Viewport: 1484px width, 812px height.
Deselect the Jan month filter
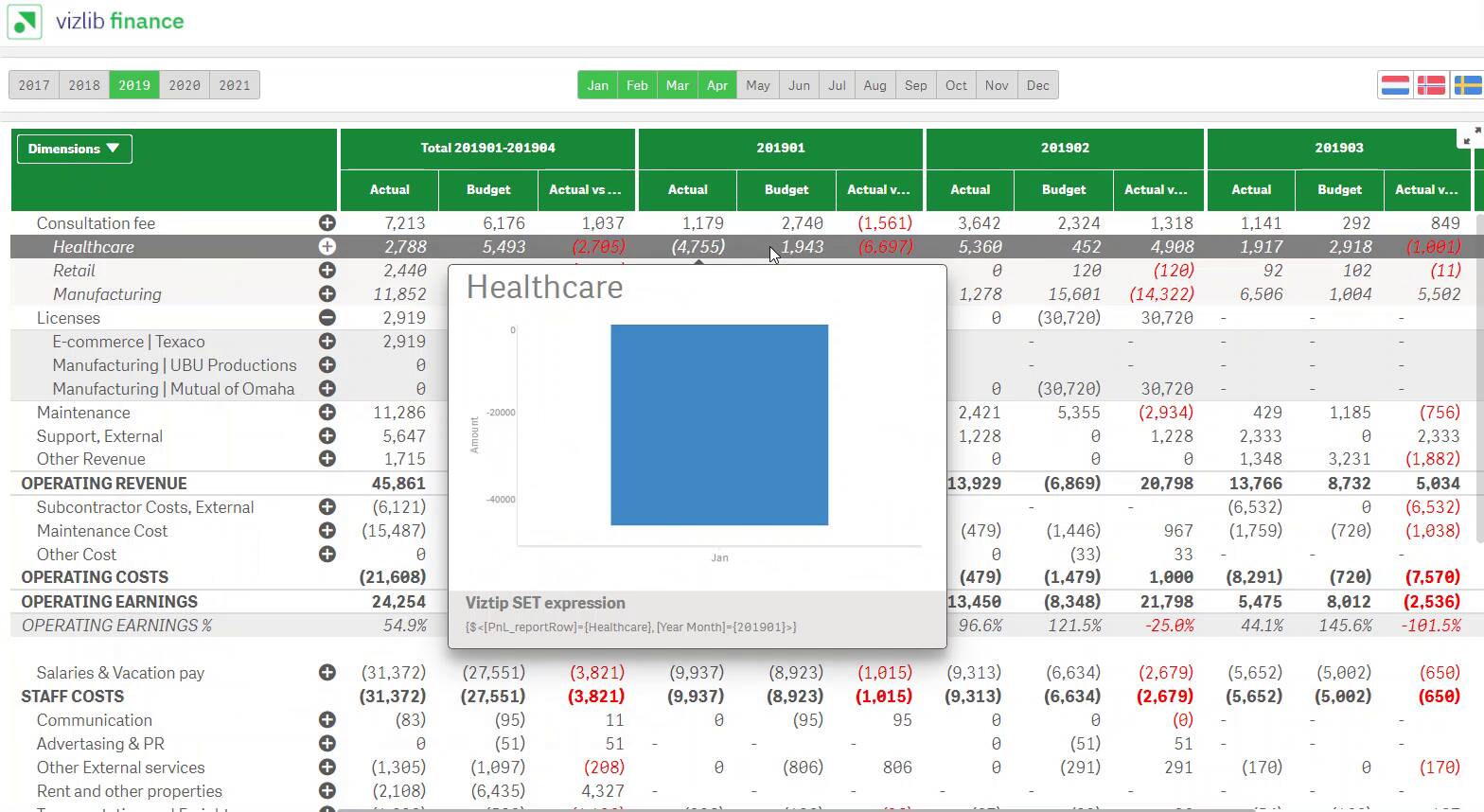pyautogui.click(x=597, y=85)
